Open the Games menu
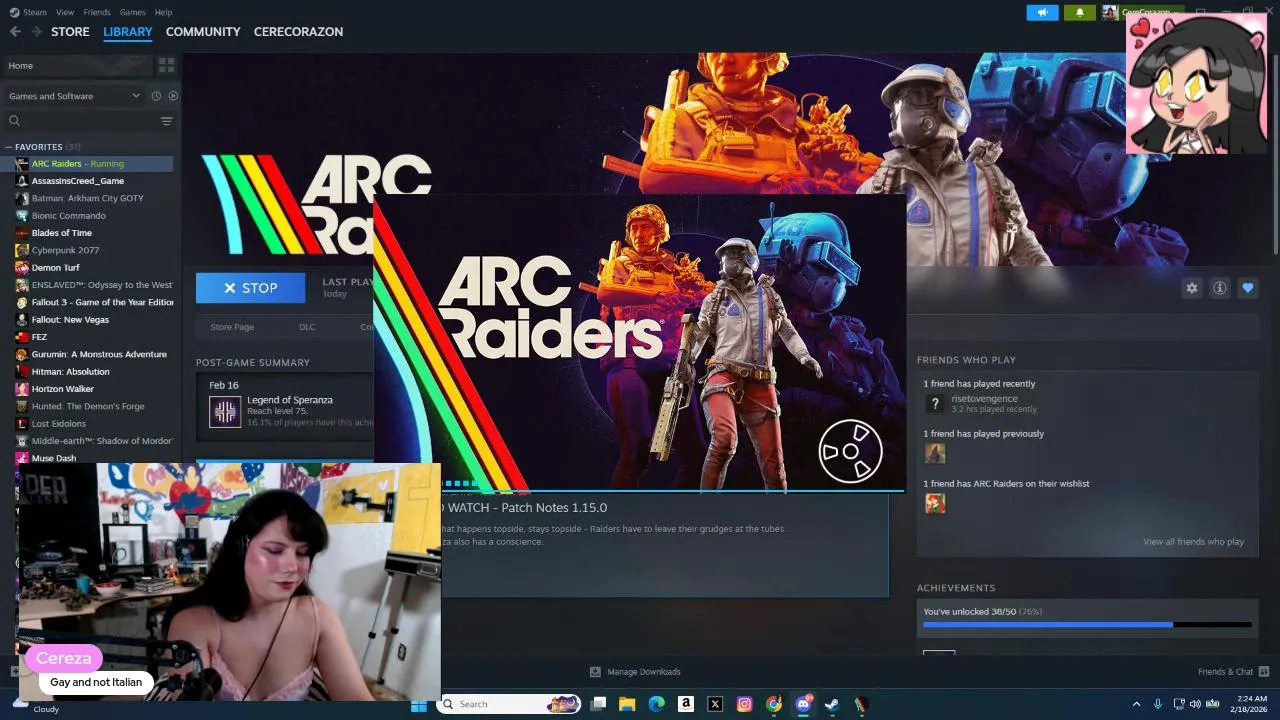 pyautogui.click(x=132, y=12)
